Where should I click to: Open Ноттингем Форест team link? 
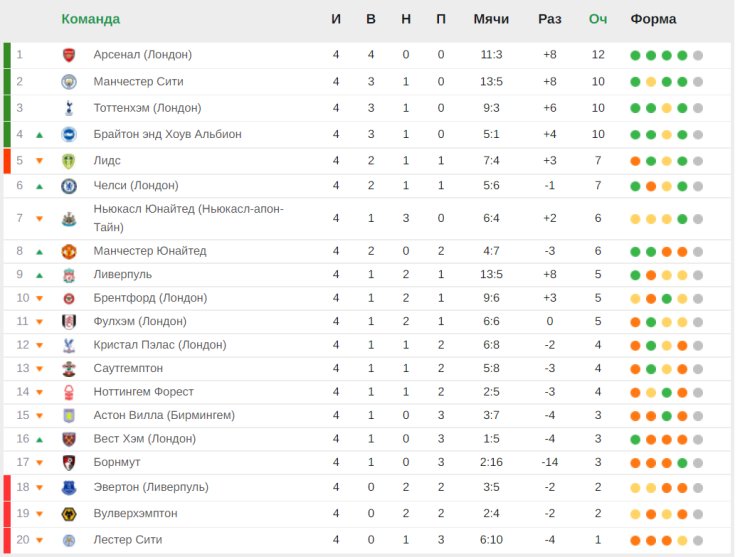click(x=143, y=392)
